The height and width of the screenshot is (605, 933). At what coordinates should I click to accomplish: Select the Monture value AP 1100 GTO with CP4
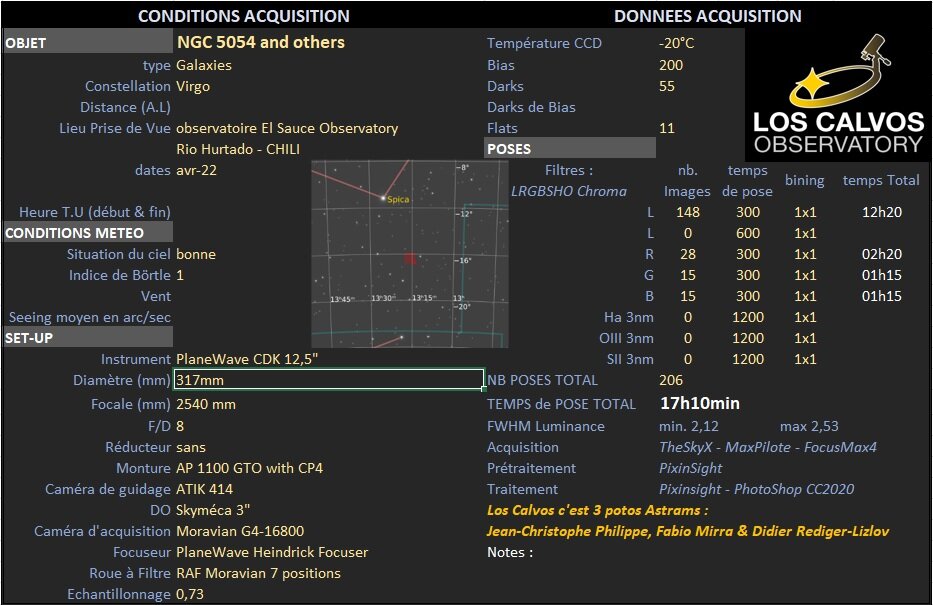(249, 468)
